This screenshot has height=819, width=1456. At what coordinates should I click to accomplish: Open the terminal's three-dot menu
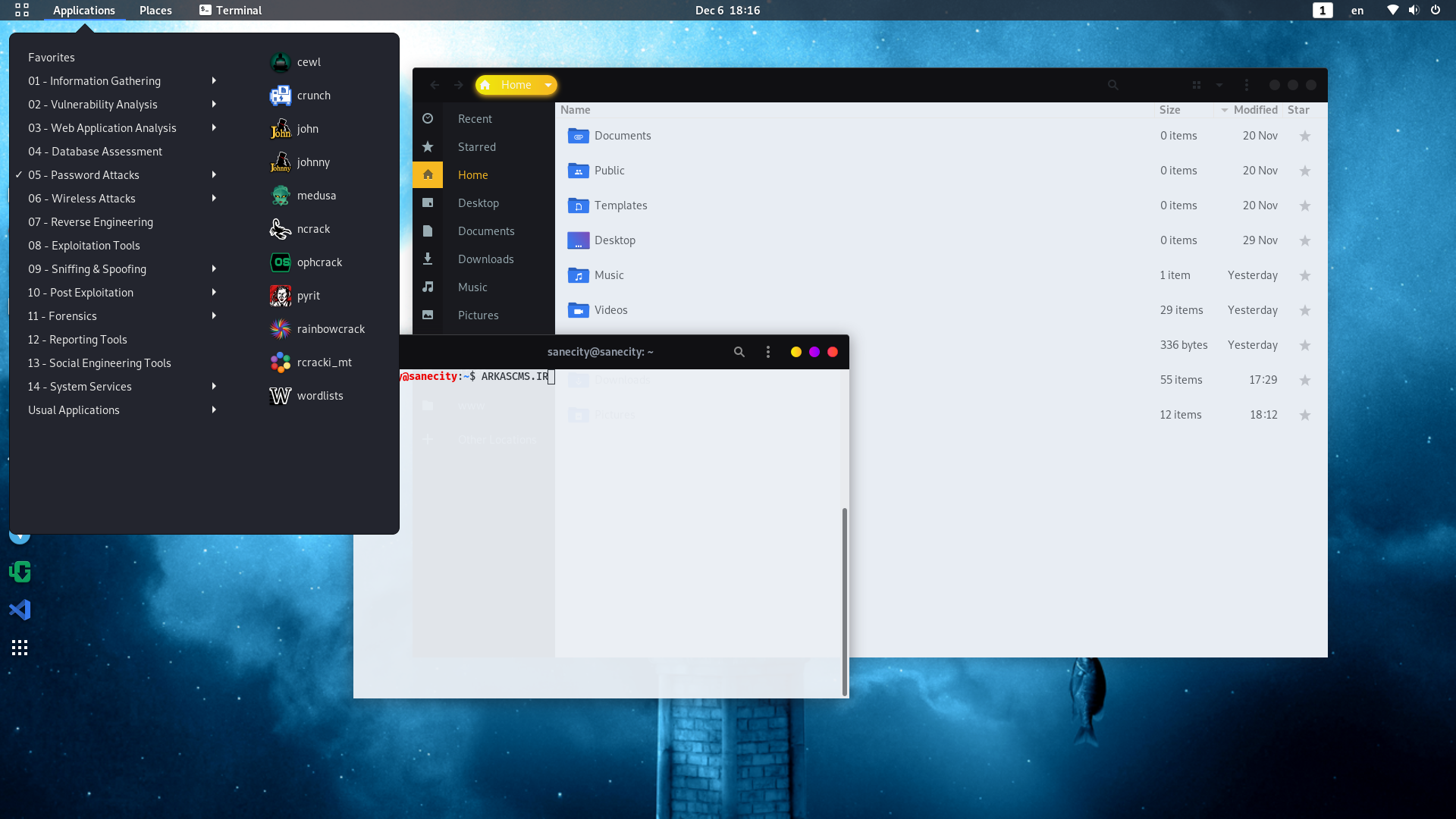pyautogui.click(x=767, y=352)
